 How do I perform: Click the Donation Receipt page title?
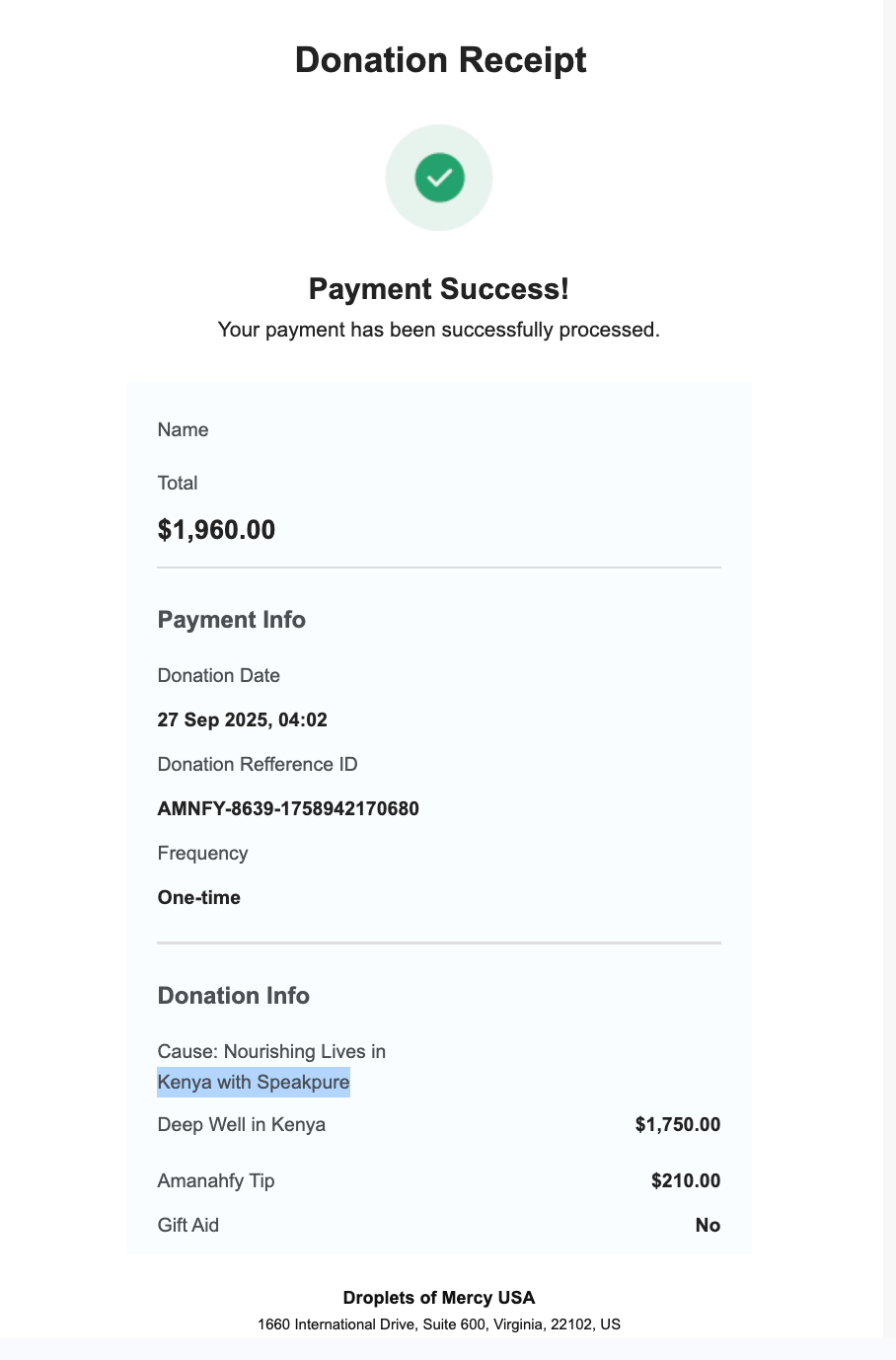click(x=440, y=60)
